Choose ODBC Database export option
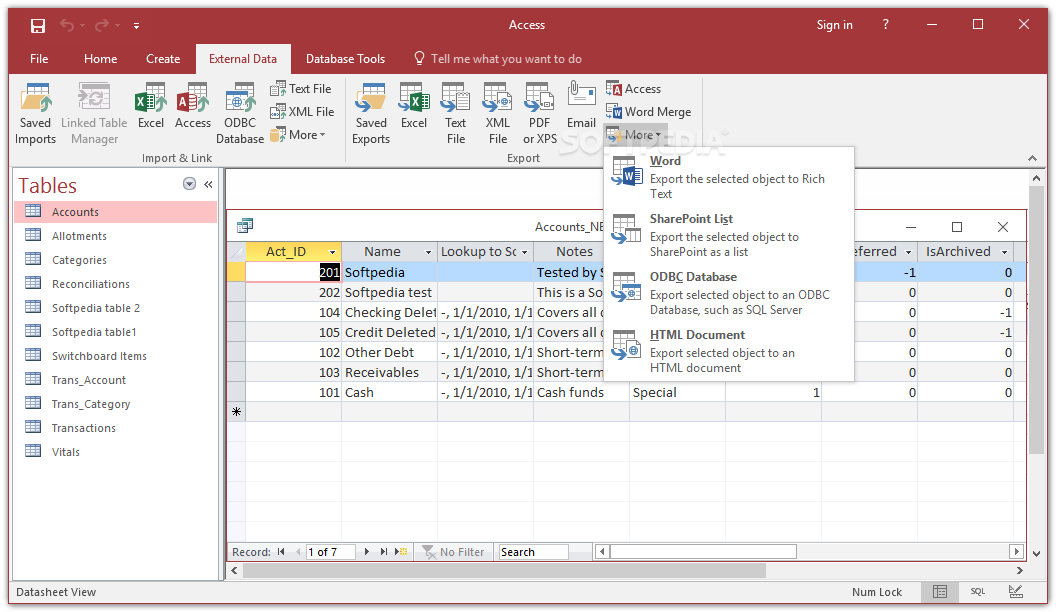Image resolution: width=1056 pixels, height=612 pixels. coord(729,293)
